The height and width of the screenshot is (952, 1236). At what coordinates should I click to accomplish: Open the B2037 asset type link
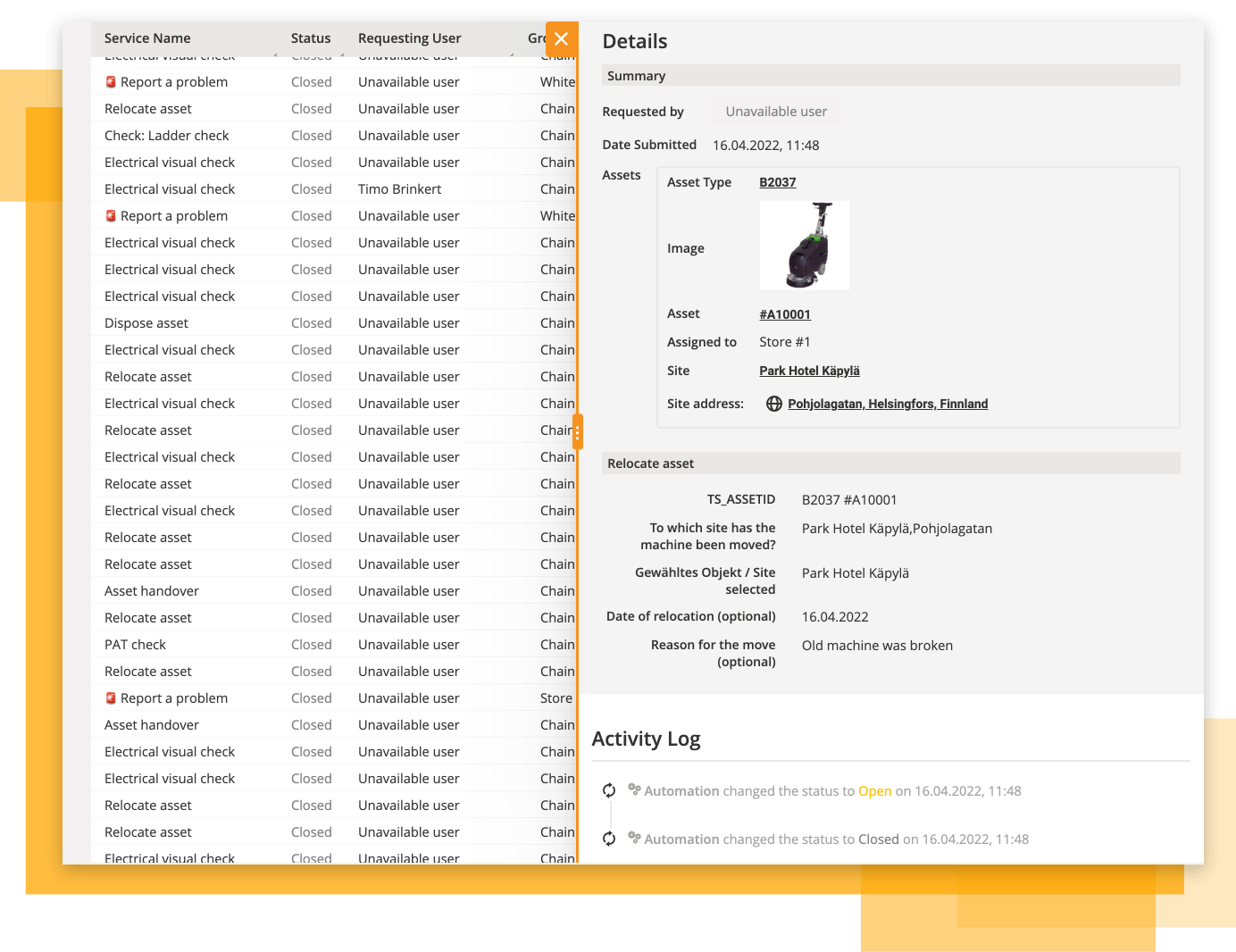click(777, 182)
